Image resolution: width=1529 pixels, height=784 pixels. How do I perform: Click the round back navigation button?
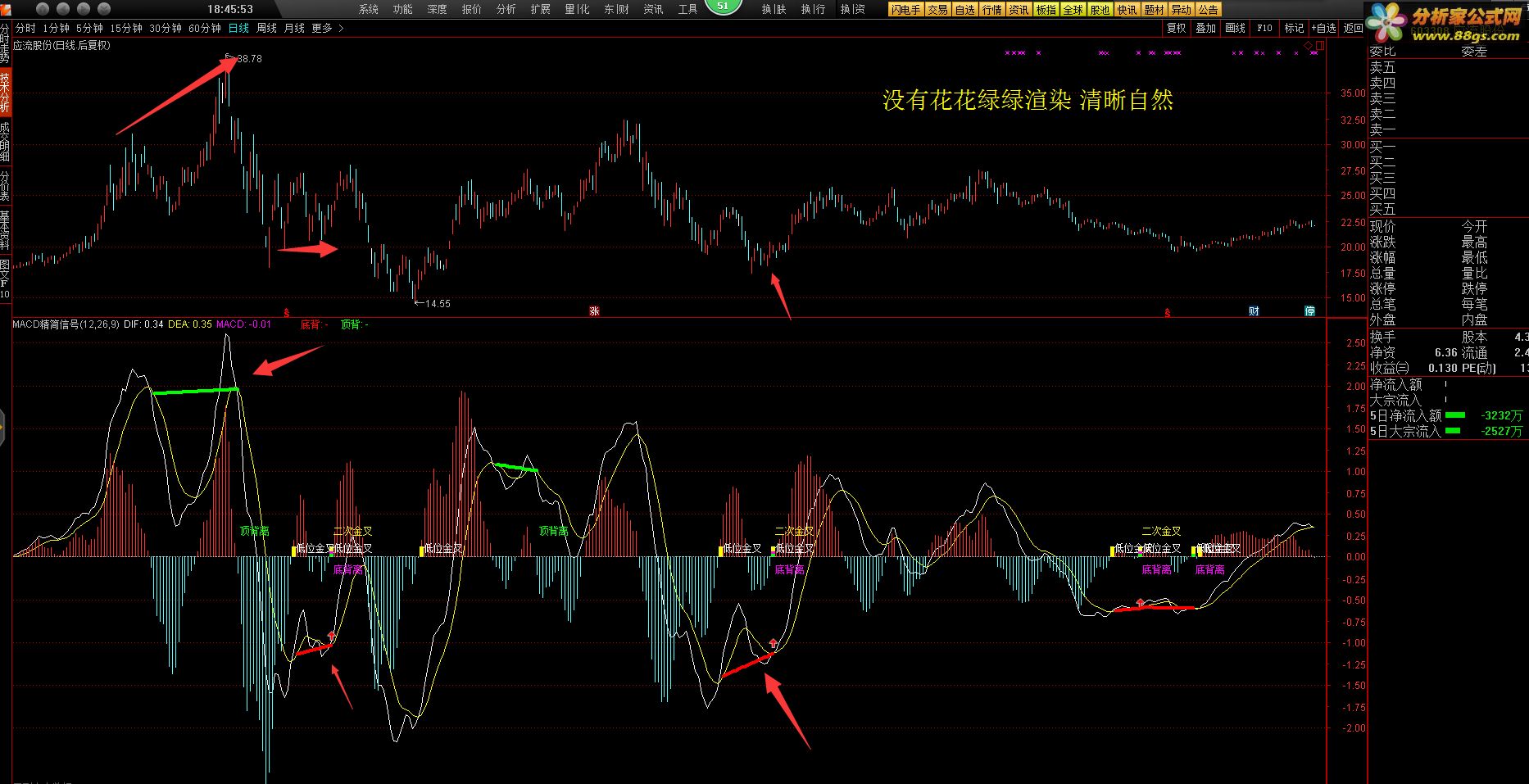click(64, 9)
